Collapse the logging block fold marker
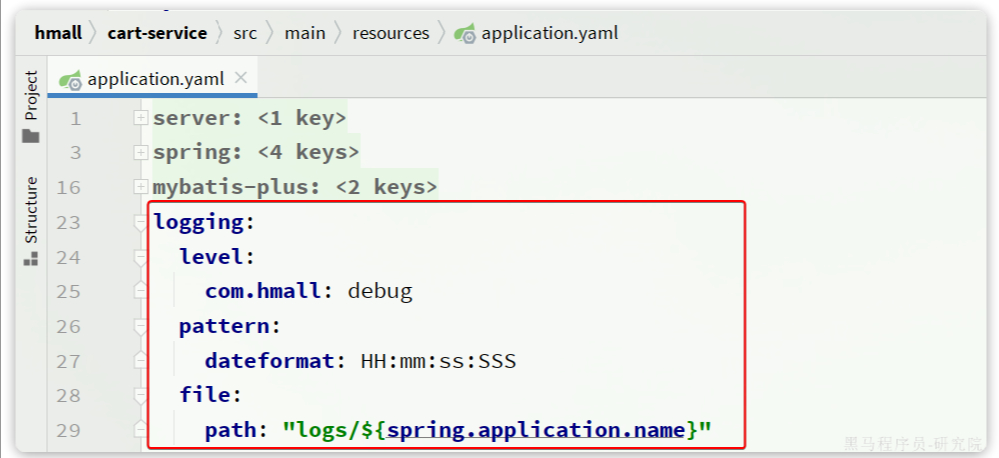 140,223
